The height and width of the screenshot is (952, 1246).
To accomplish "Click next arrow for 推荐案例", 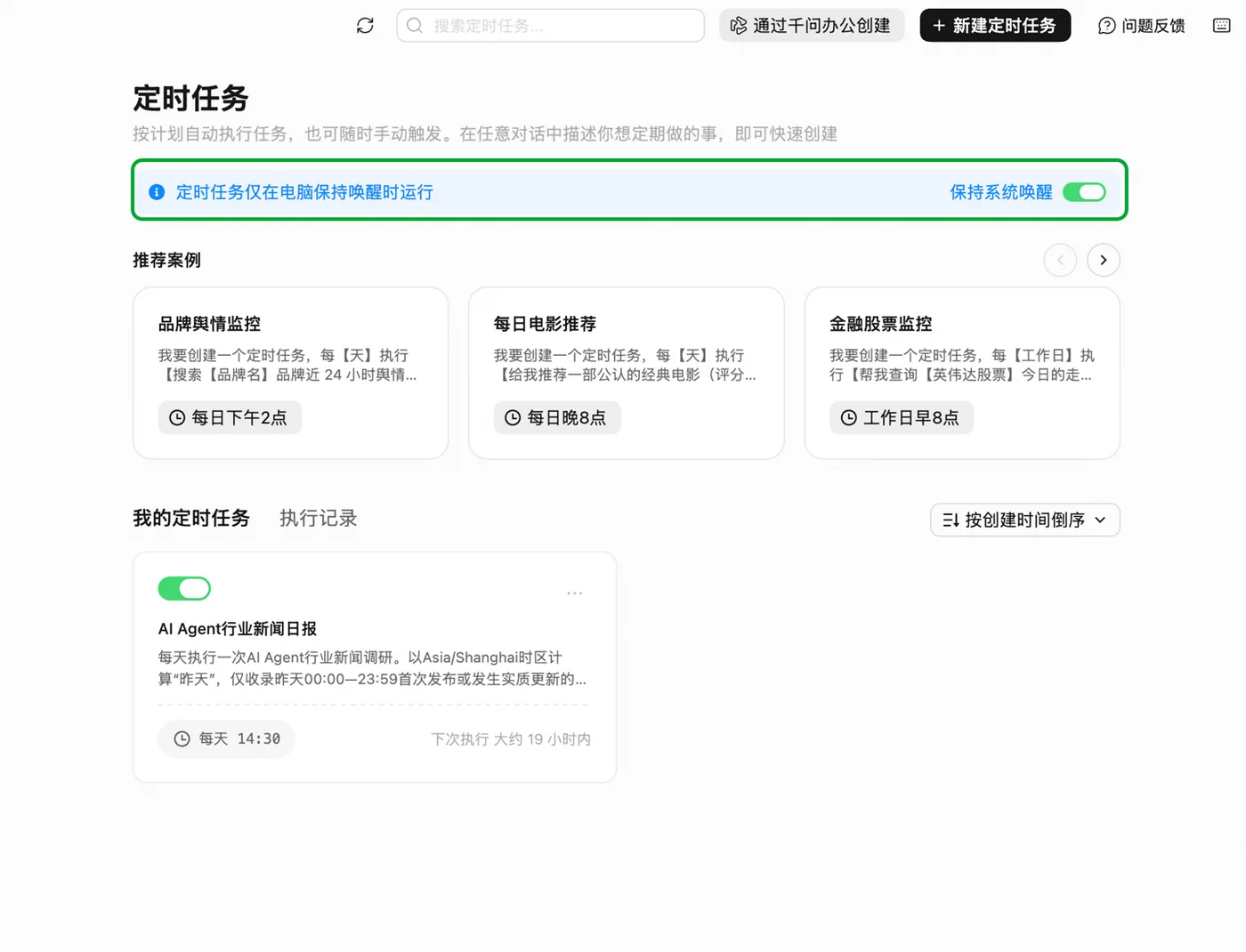I will coord(1104,260).
